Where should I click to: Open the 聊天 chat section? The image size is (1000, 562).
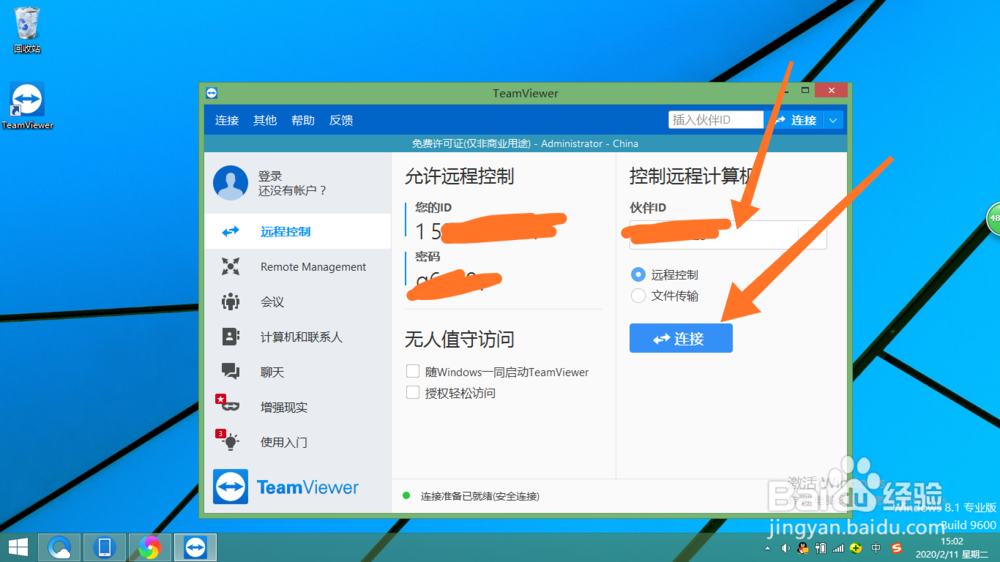[x=298, y=372]
